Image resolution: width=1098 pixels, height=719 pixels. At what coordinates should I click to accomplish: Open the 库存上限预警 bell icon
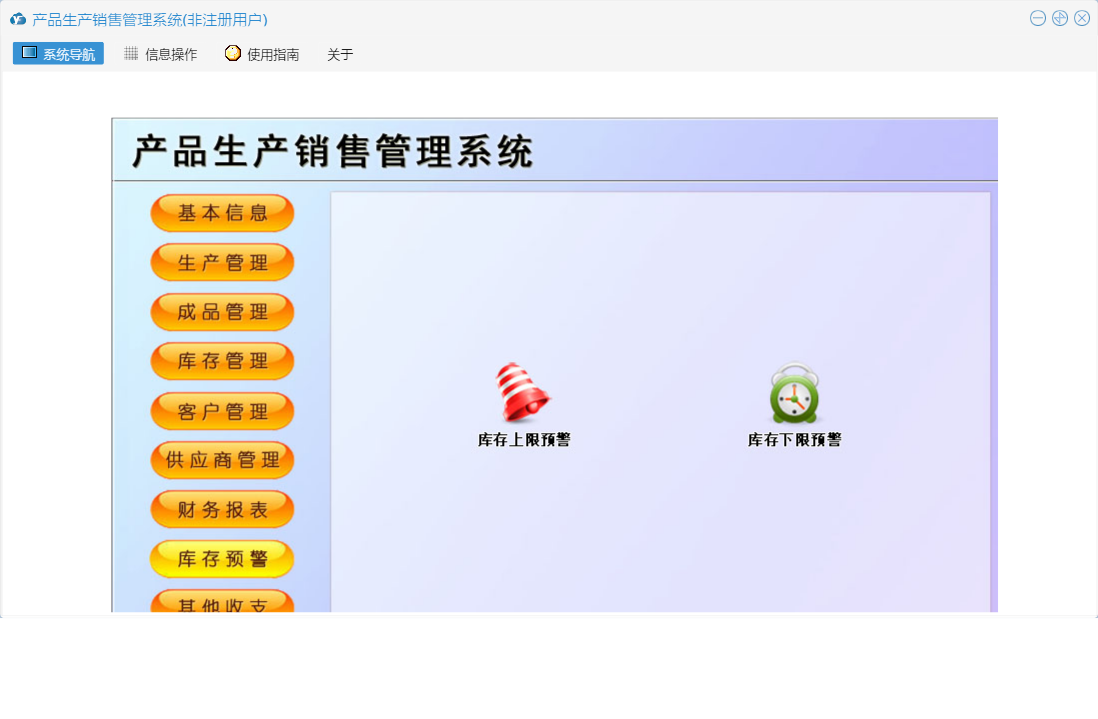[523, 392]
